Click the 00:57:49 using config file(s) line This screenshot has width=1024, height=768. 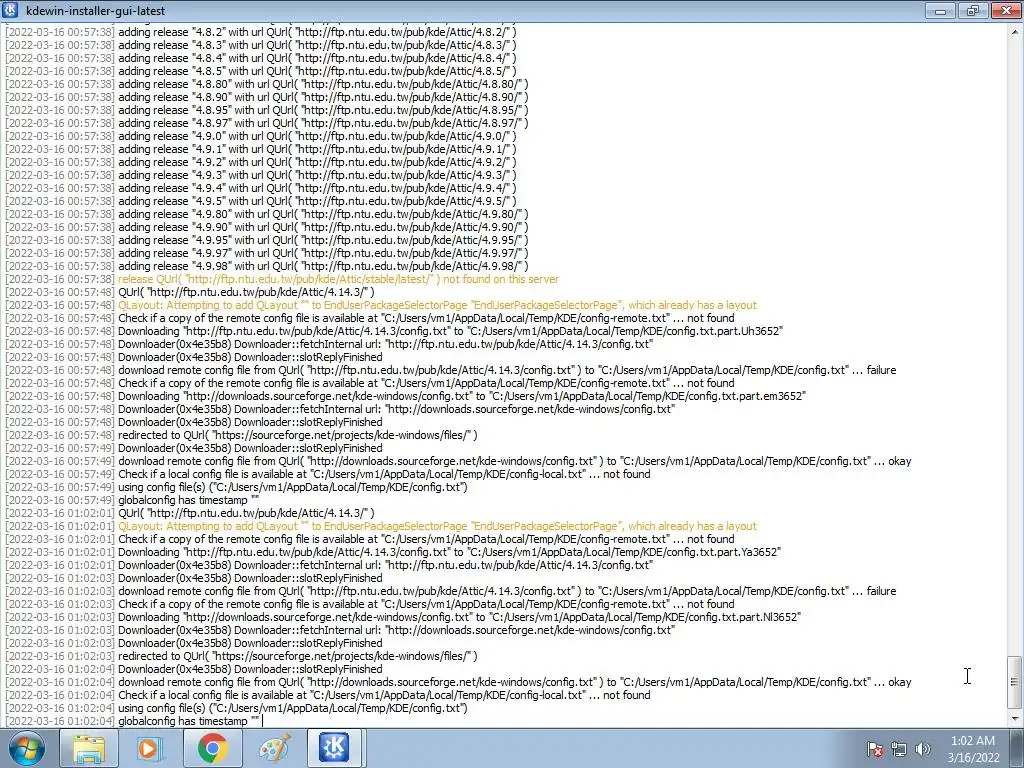[236, 487]
